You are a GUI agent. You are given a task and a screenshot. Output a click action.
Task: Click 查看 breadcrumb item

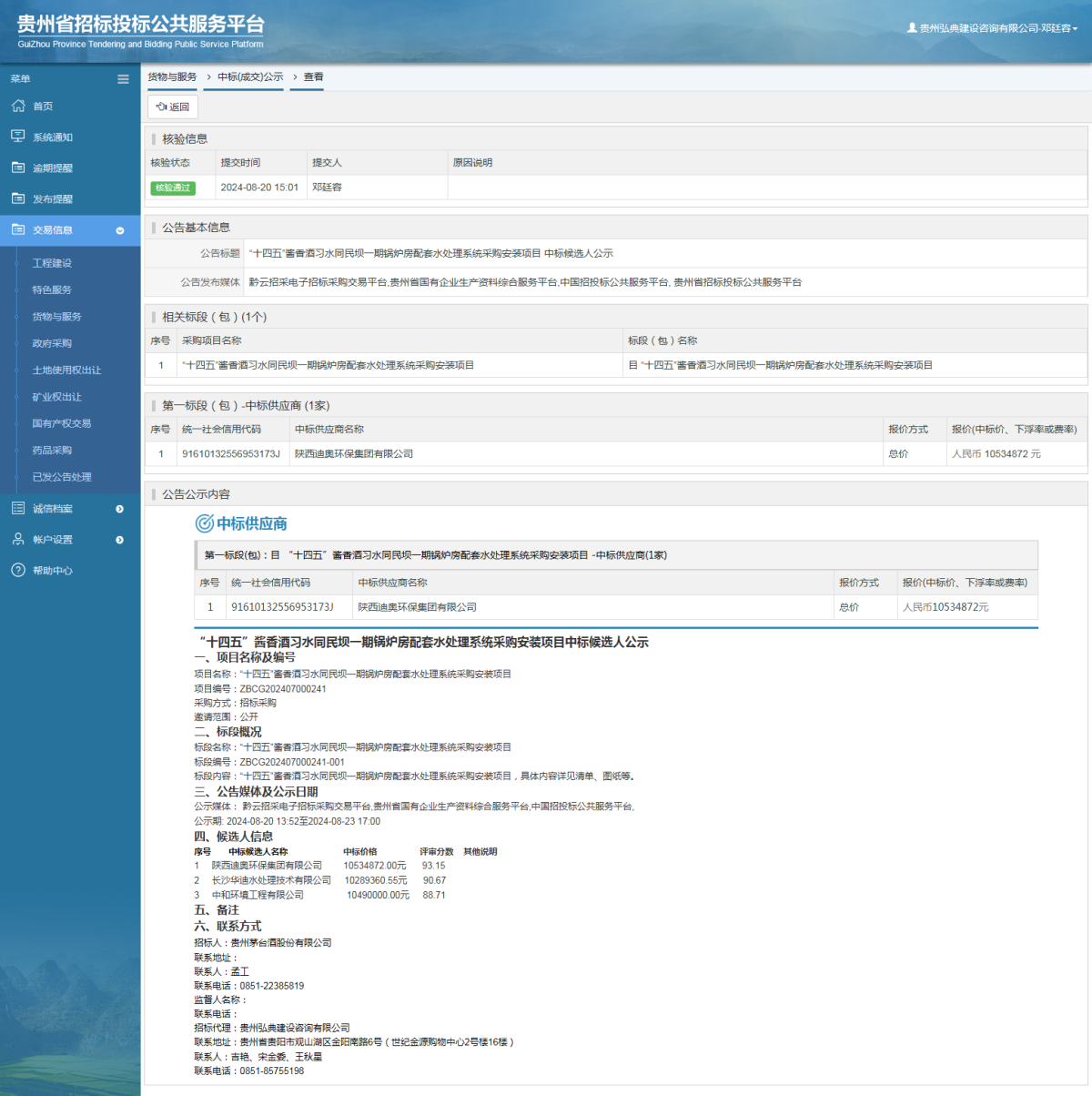[313, 77]
